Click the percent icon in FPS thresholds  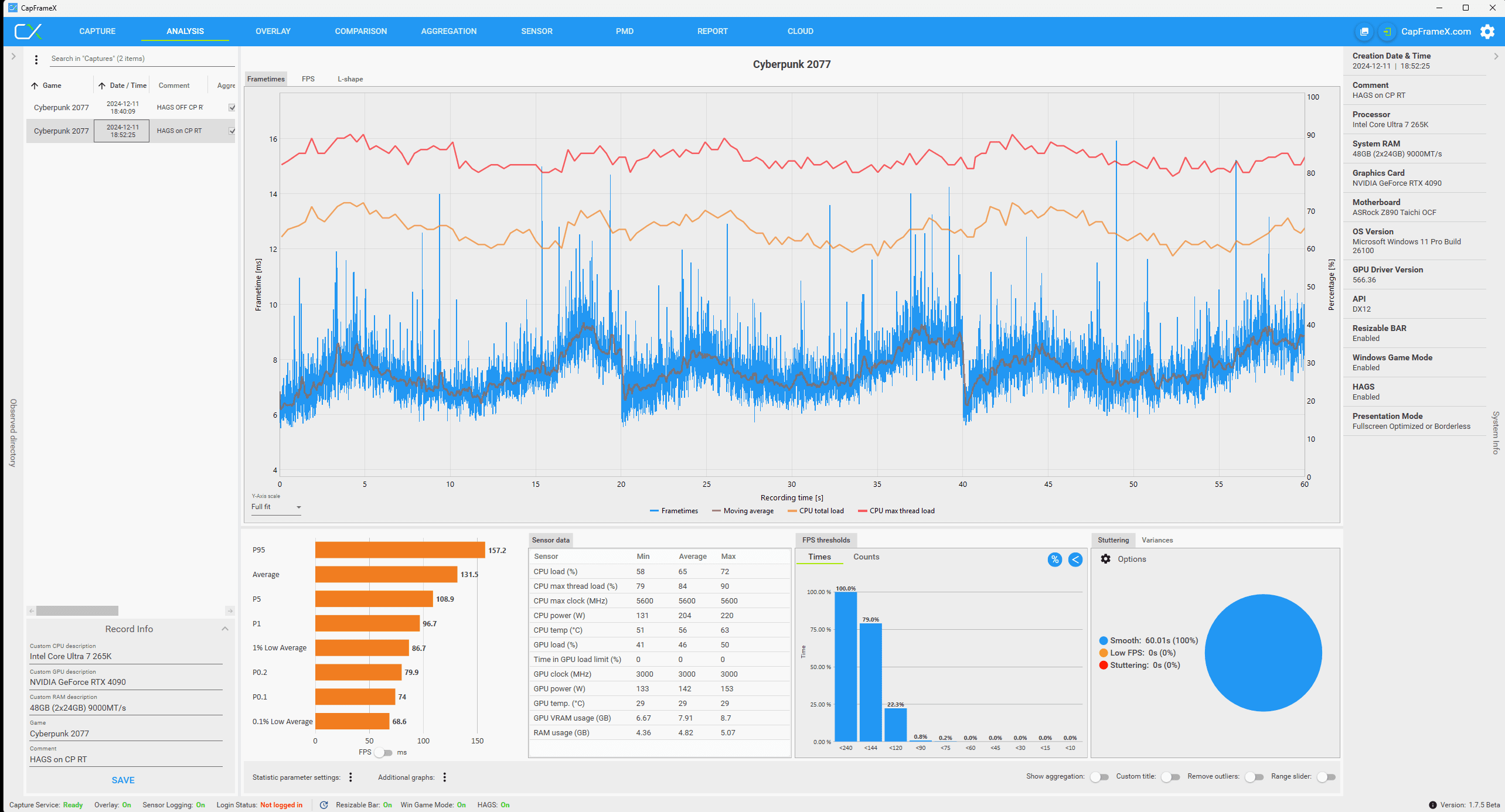(1054, 559)
